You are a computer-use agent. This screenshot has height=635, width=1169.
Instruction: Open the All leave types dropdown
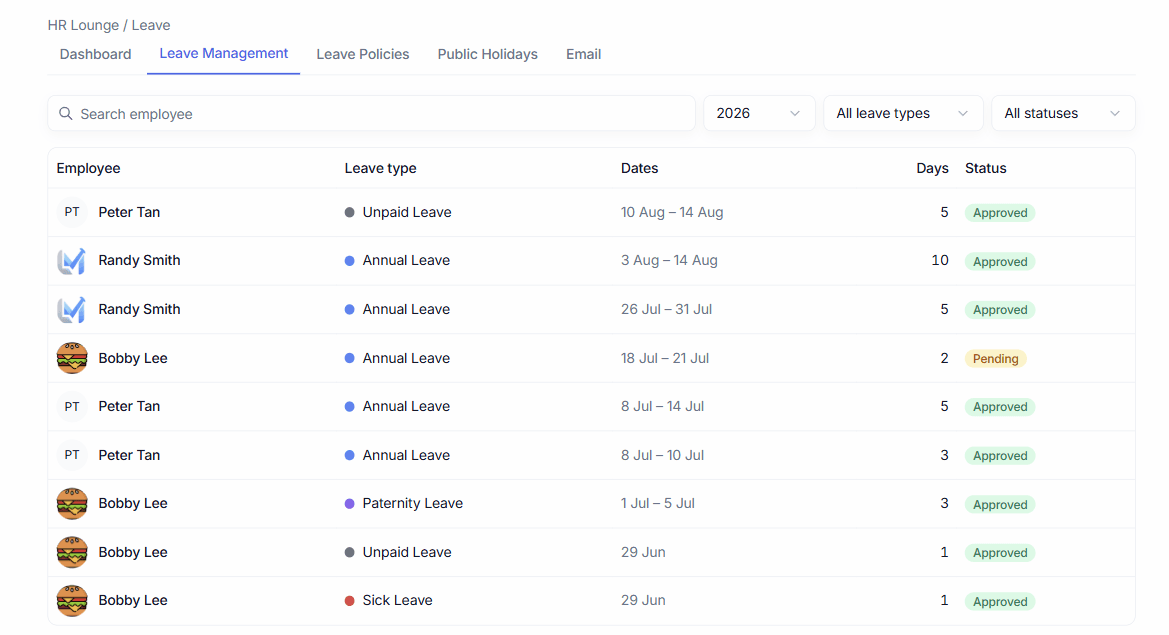pyautogui.click(x=903, y=113)
